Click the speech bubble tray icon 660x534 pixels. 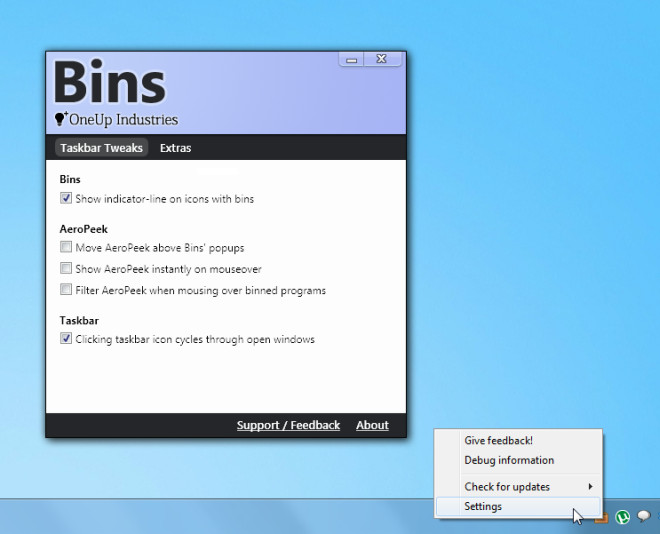[x=644, y=516]
